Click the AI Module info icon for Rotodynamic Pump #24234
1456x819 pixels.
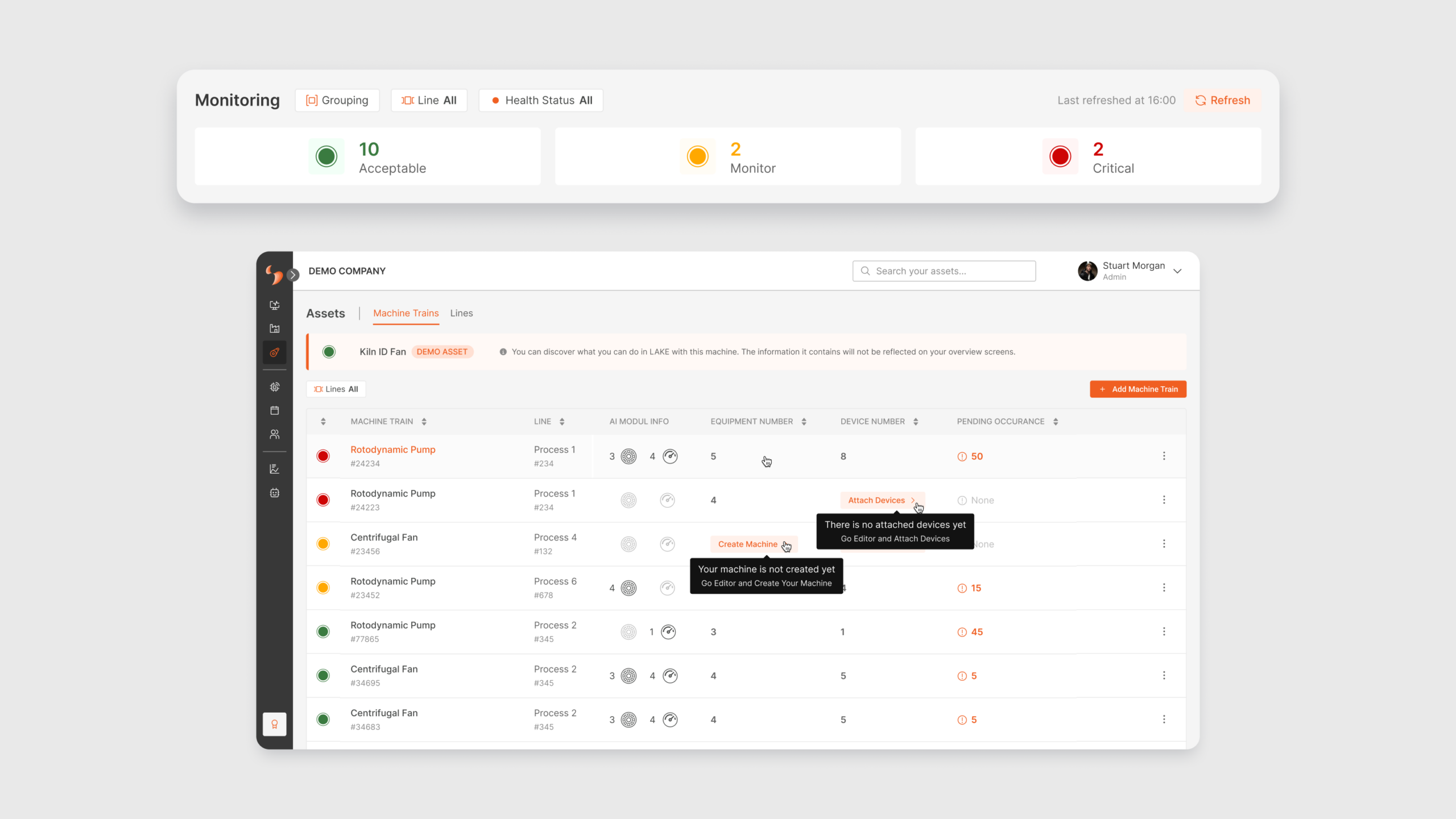[x=628, y=456]
